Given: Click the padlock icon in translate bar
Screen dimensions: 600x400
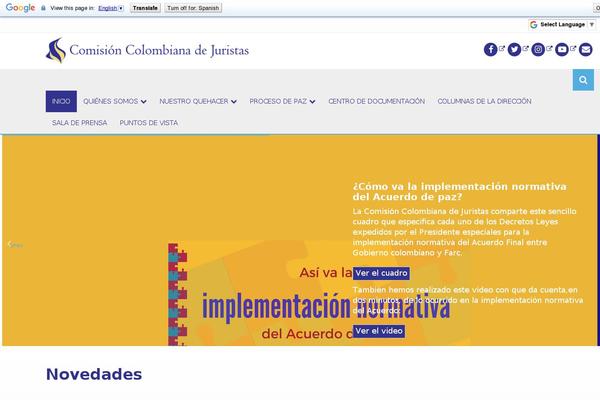Looking at the screenshot, I should 43,8.
